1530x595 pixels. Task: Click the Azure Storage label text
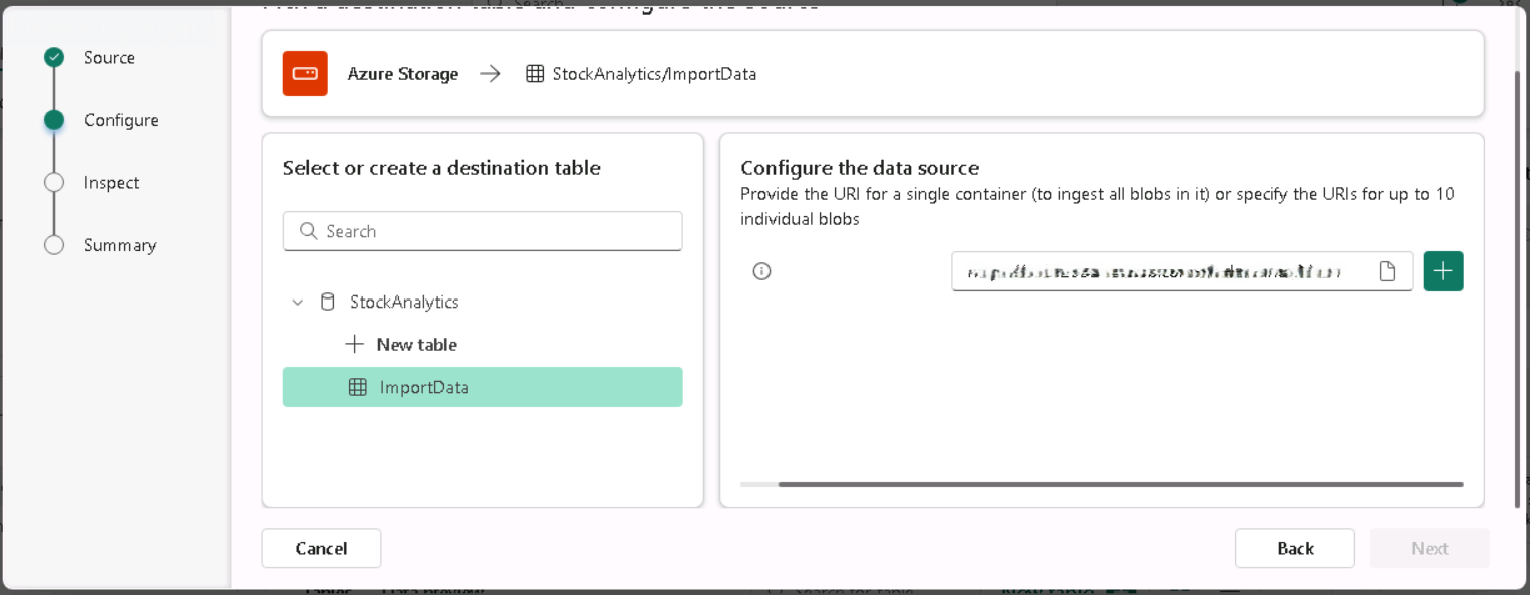tap(403, 74)
